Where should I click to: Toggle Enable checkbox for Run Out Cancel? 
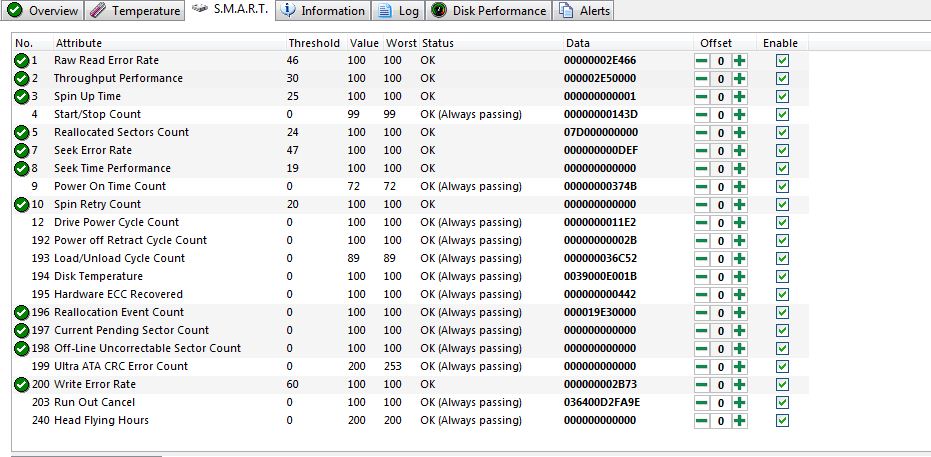pos(782,403)
